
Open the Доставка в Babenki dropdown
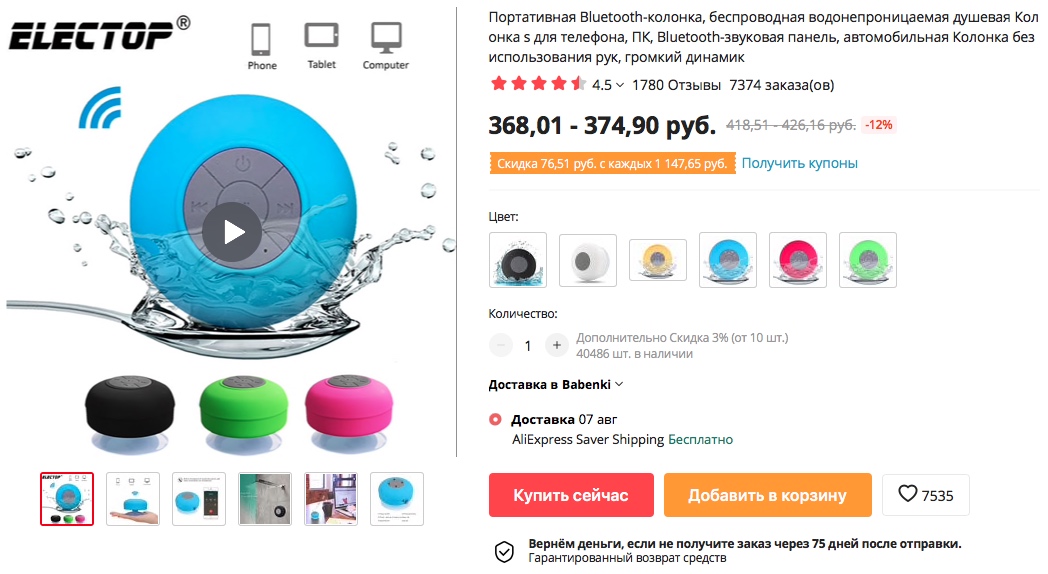click(556, 384)
